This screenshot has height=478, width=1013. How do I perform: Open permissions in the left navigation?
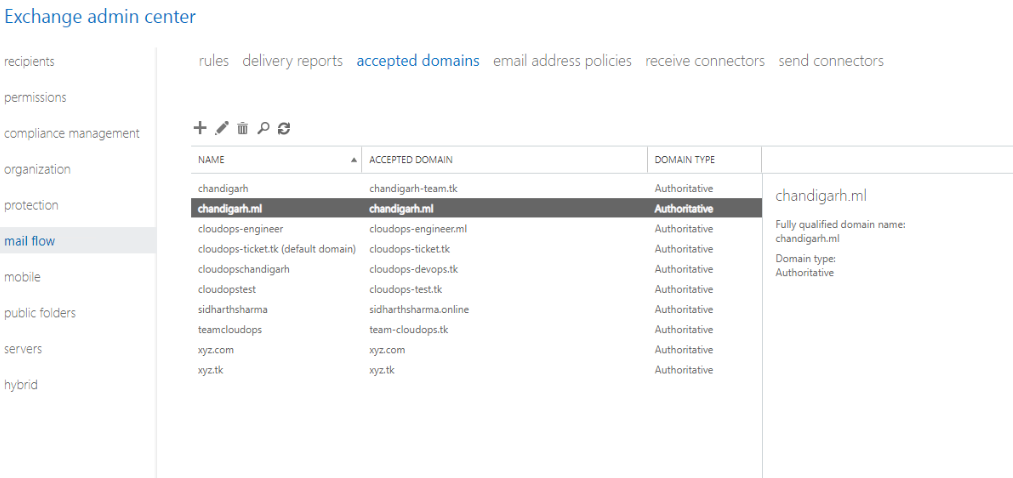[35, 98]
